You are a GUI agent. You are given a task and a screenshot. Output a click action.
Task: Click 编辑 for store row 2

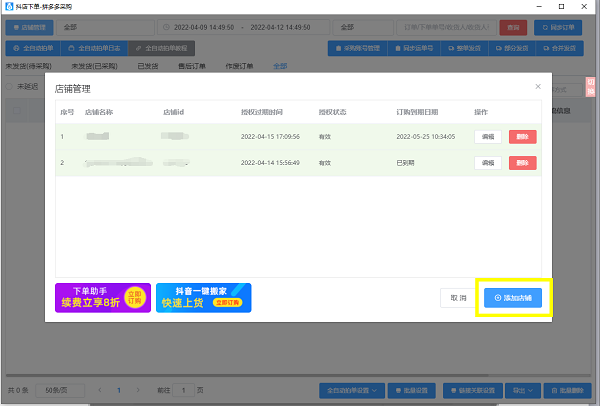click(x=487, y=162)
